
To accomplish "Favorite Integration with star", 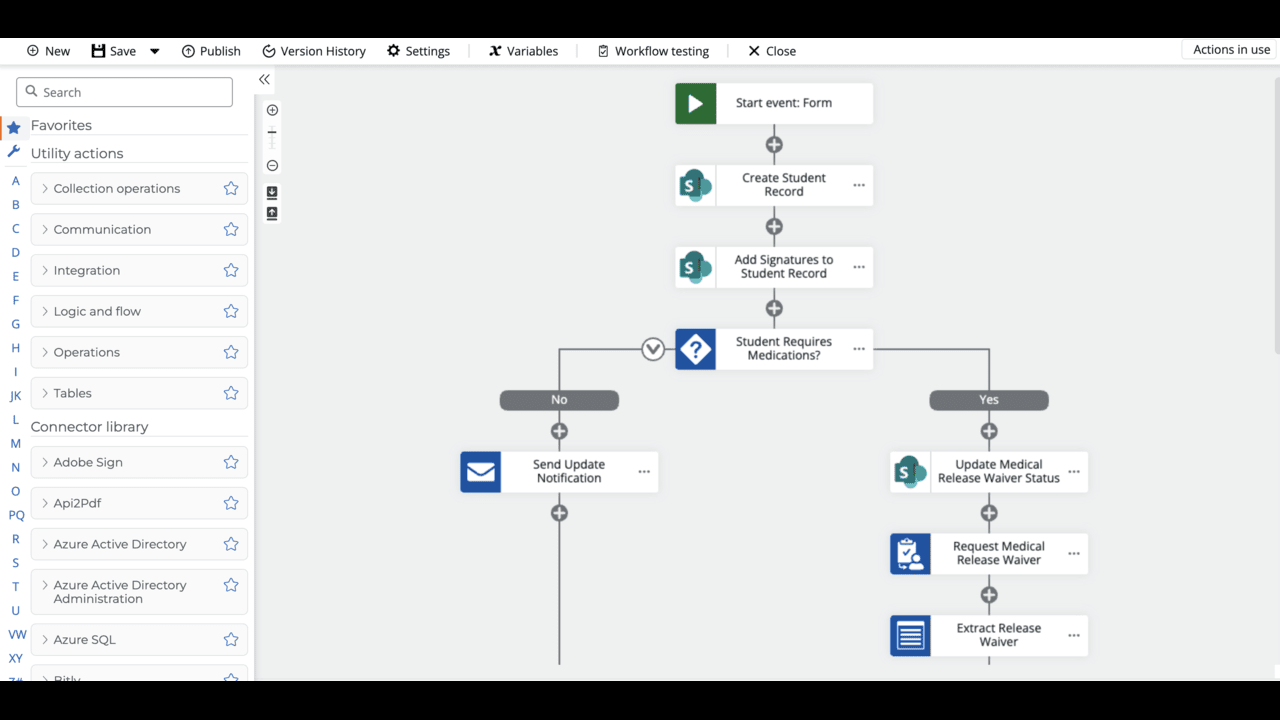I will pyautogui.click(x=231, y=270).
